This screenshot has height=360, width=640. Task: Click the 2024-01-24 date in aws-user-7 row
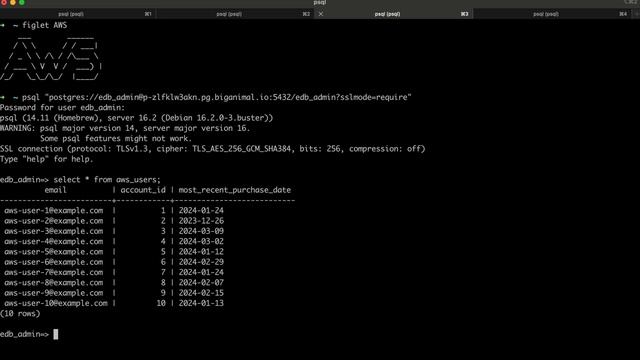pyautogui.click(x=201, y=272)
